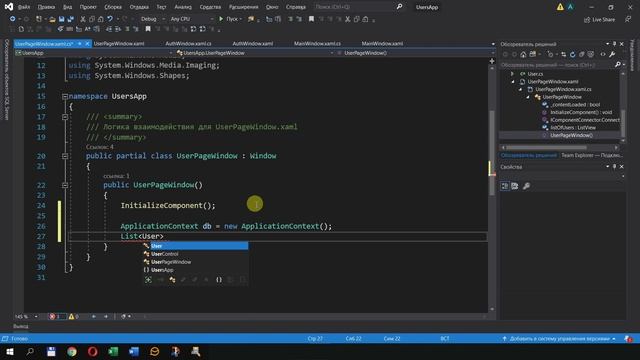This screenshot has width=640, height=360.
Task: Select the InitializeComponent() : void tree item
Action: [x=581, y=112]
